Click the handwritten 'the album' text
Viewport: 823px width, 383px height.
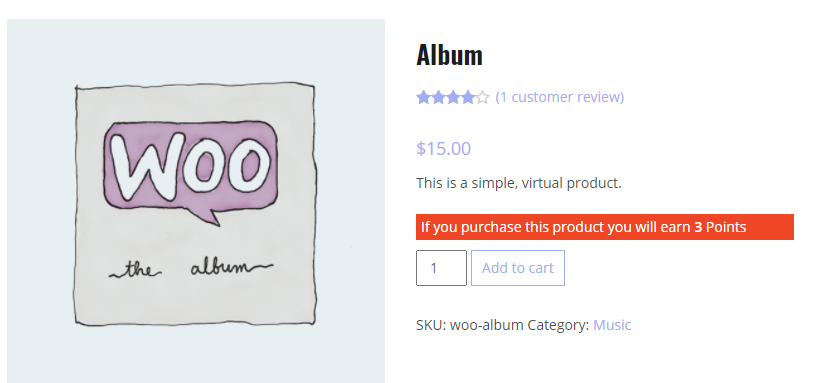coord(191,269)
